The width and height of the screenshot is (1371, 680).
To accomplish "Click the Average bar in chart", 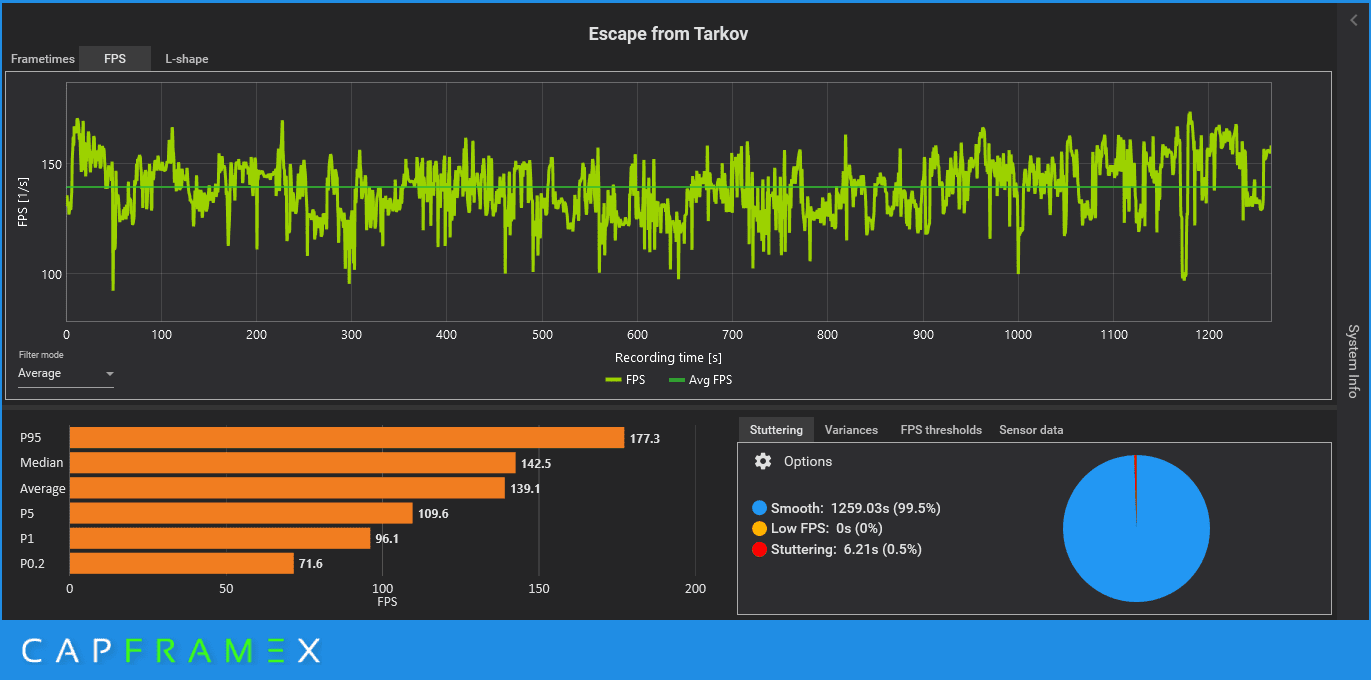I will tap(287, 488).
